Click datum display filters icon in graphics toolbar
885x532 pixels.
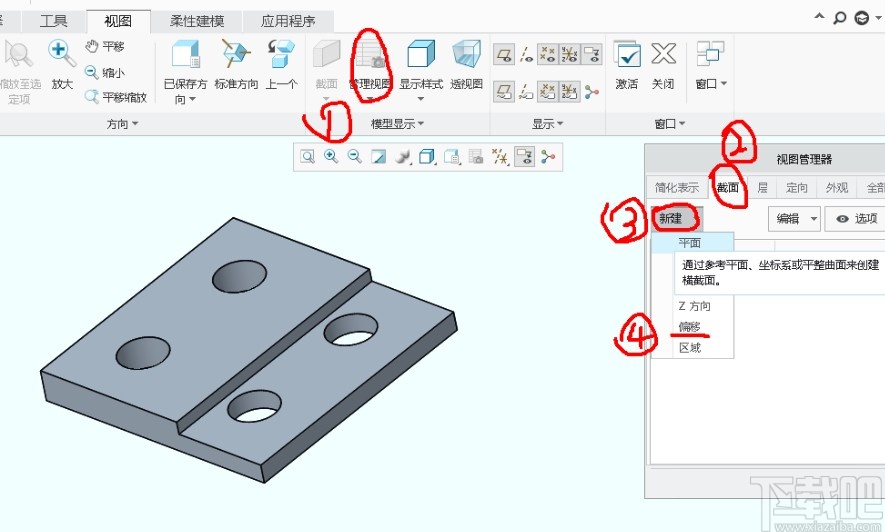(x=500, y=157)
